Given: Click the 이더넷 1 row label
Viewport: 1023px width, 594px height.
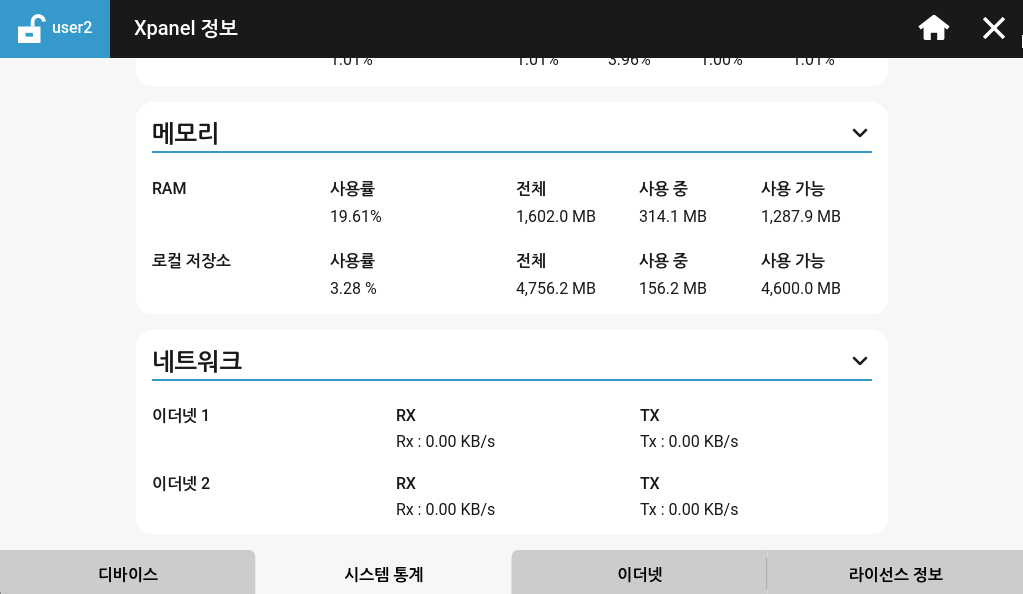Looking at the screenshot, I should click(180, 415).
